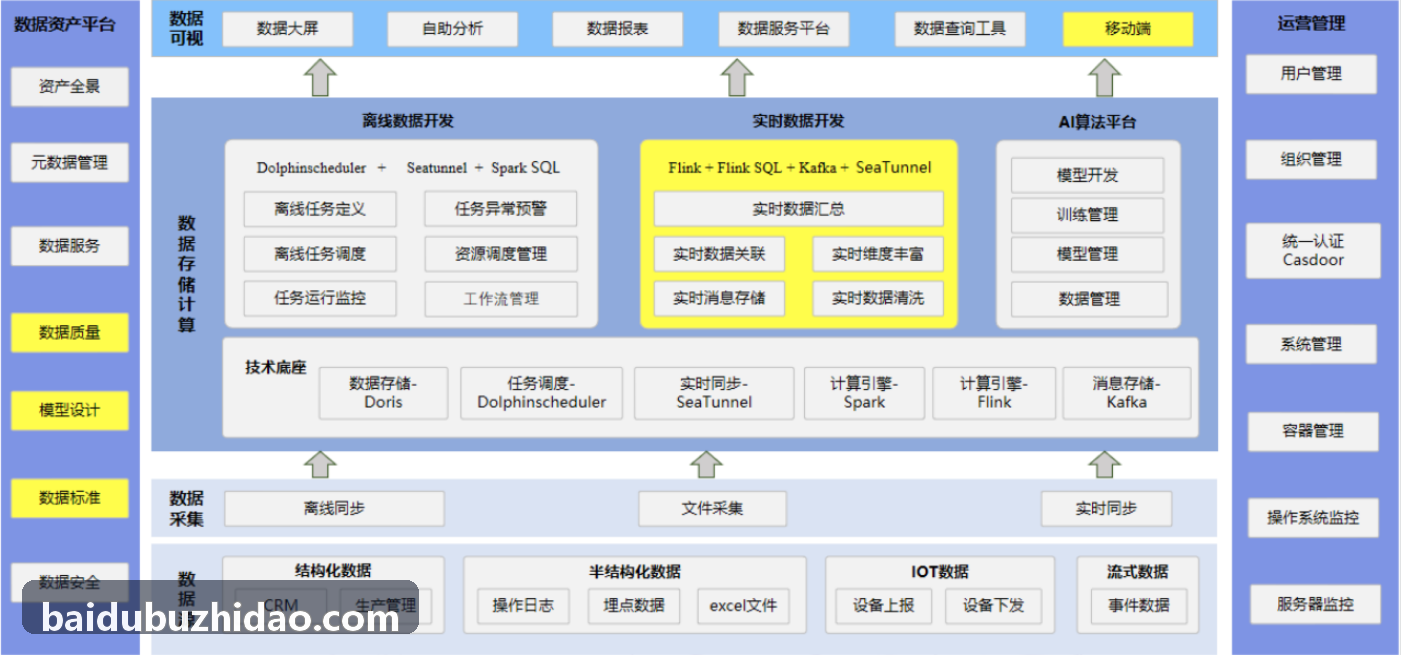Select the 文件采集 box

[712, 508]
